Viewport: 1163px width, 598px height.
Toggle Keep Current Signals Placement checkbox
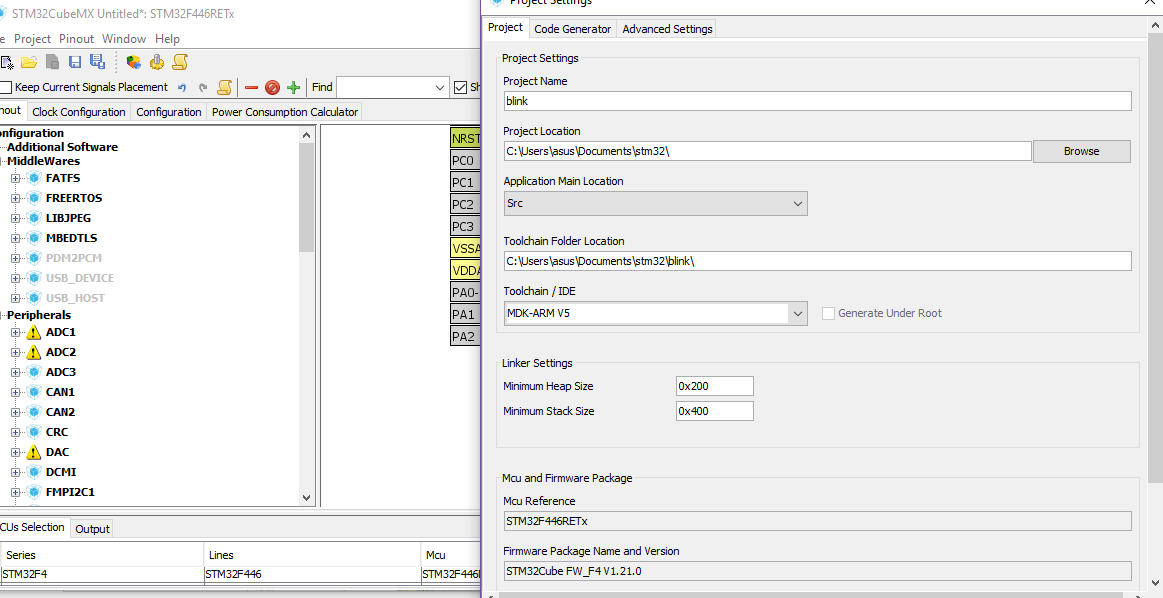6,88
